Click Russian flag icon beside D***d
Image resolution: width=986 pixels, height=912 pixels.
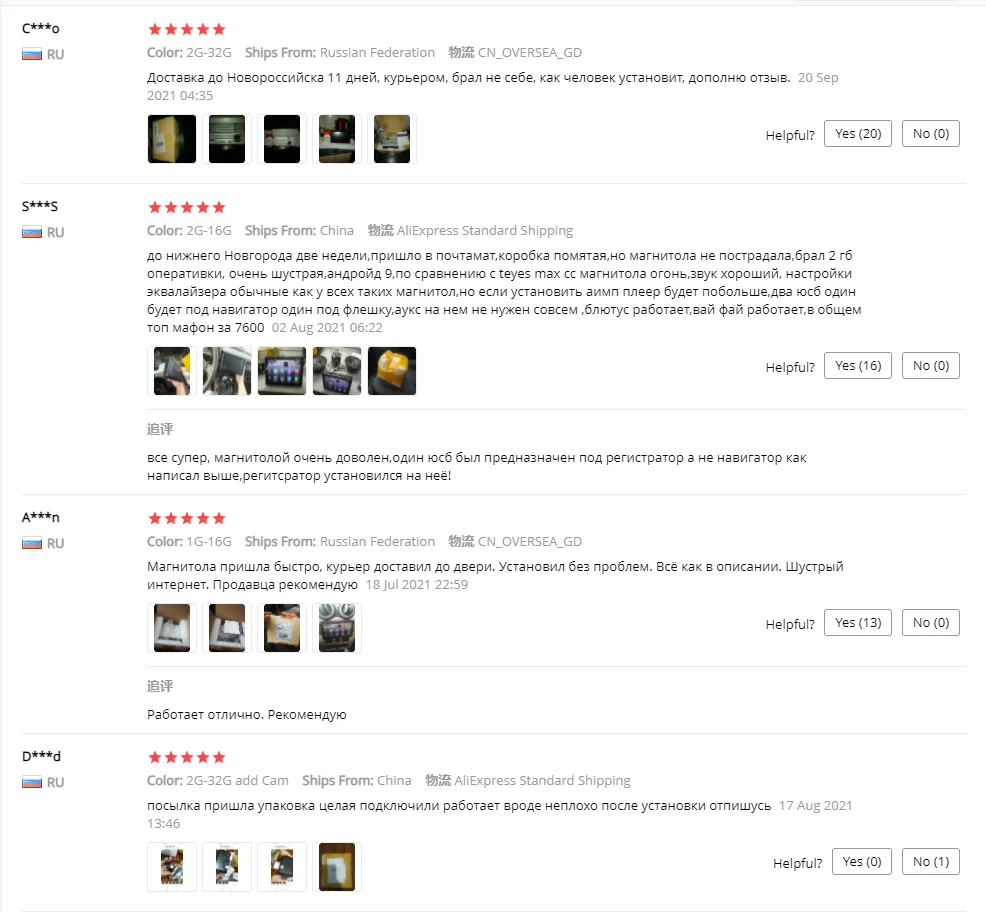(x=32, y=782)
